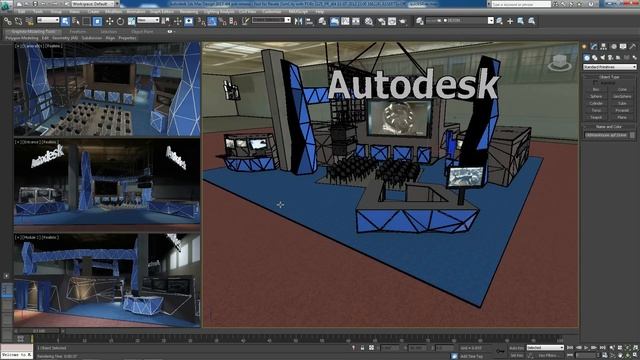Open the Material Editor icon
The width and height of the screenshot is (640, 360).
pyautogui.click(x=369, y=21)
